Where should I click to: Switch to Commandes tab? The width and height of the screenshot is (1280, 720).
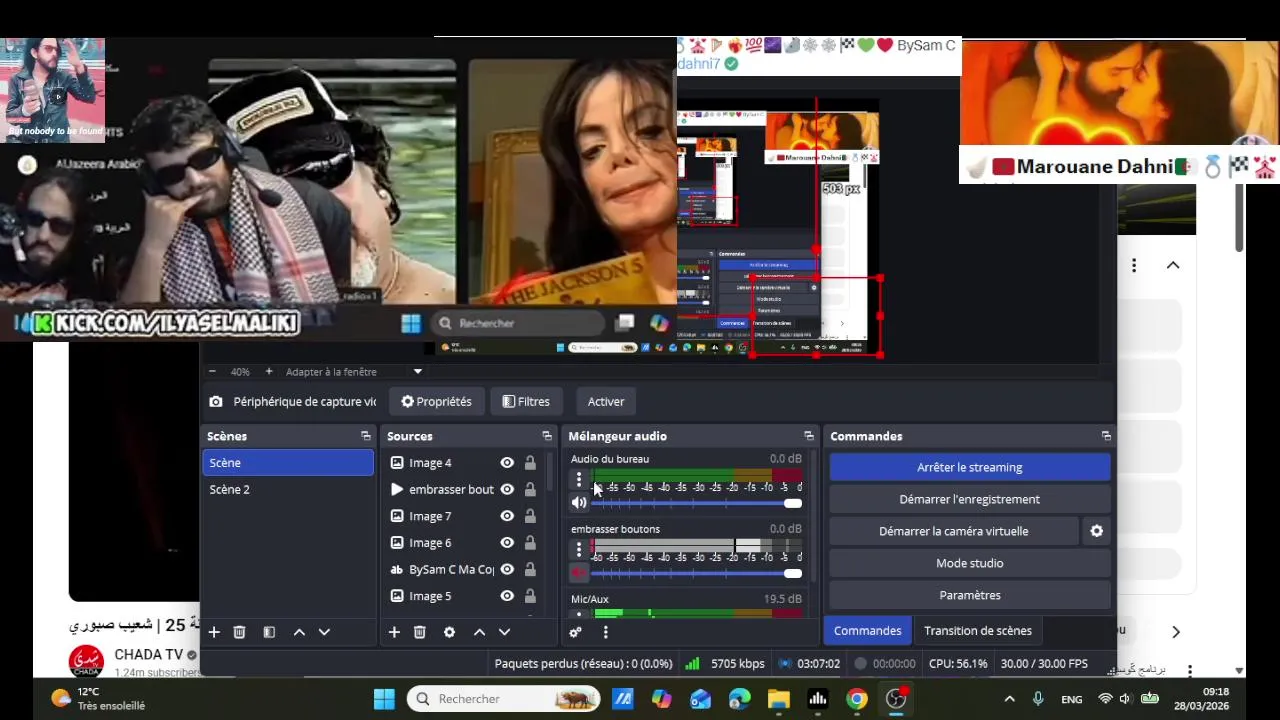point(867,630)
